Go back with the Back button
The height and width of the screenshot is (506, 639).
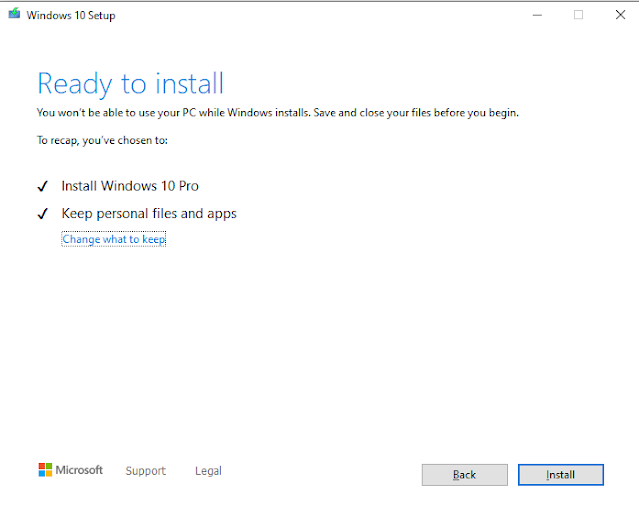pyautogui.click(x=465, y=475)
